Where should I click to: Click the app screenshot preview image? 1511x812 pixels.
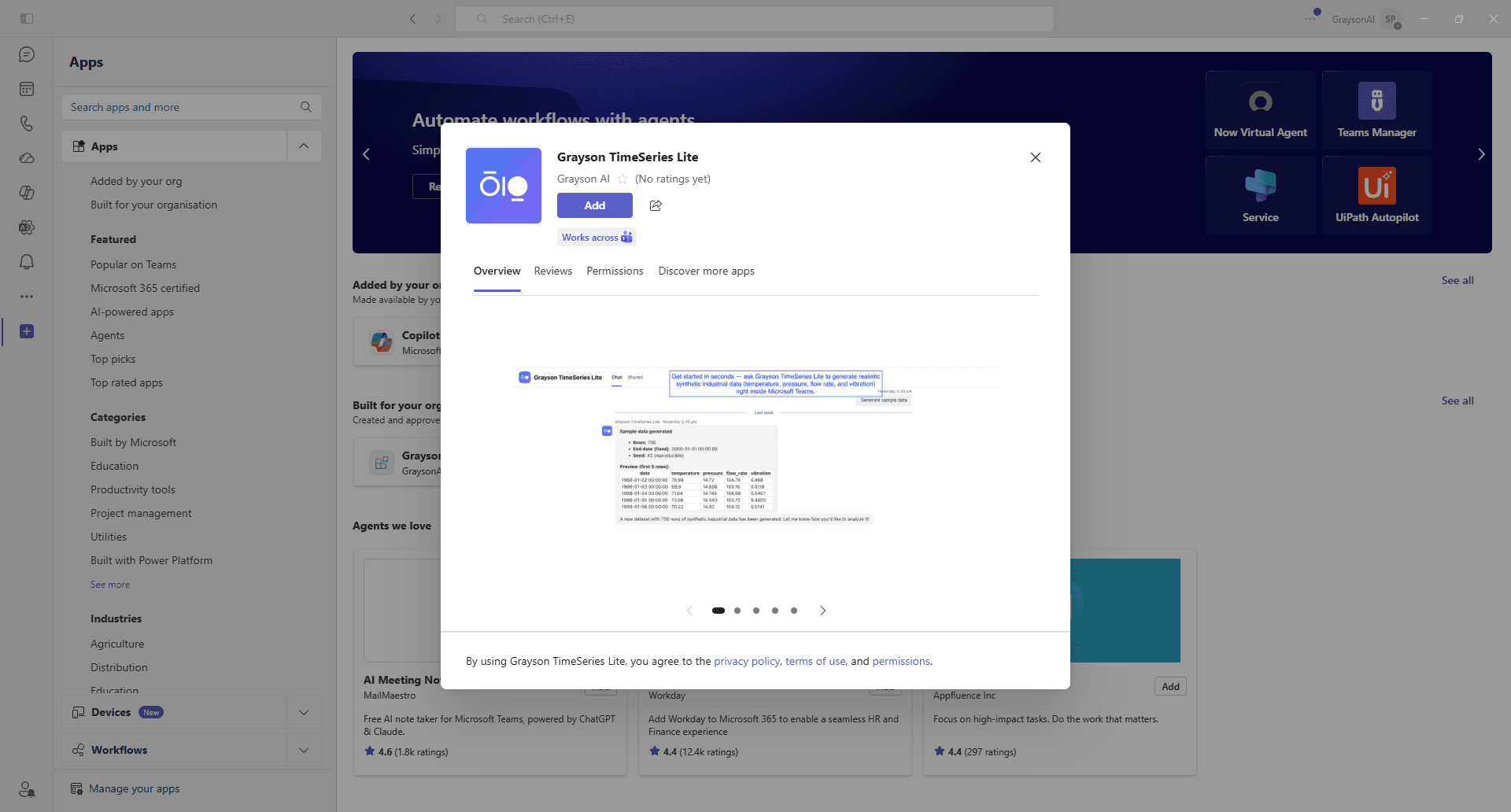pos(755,445)
